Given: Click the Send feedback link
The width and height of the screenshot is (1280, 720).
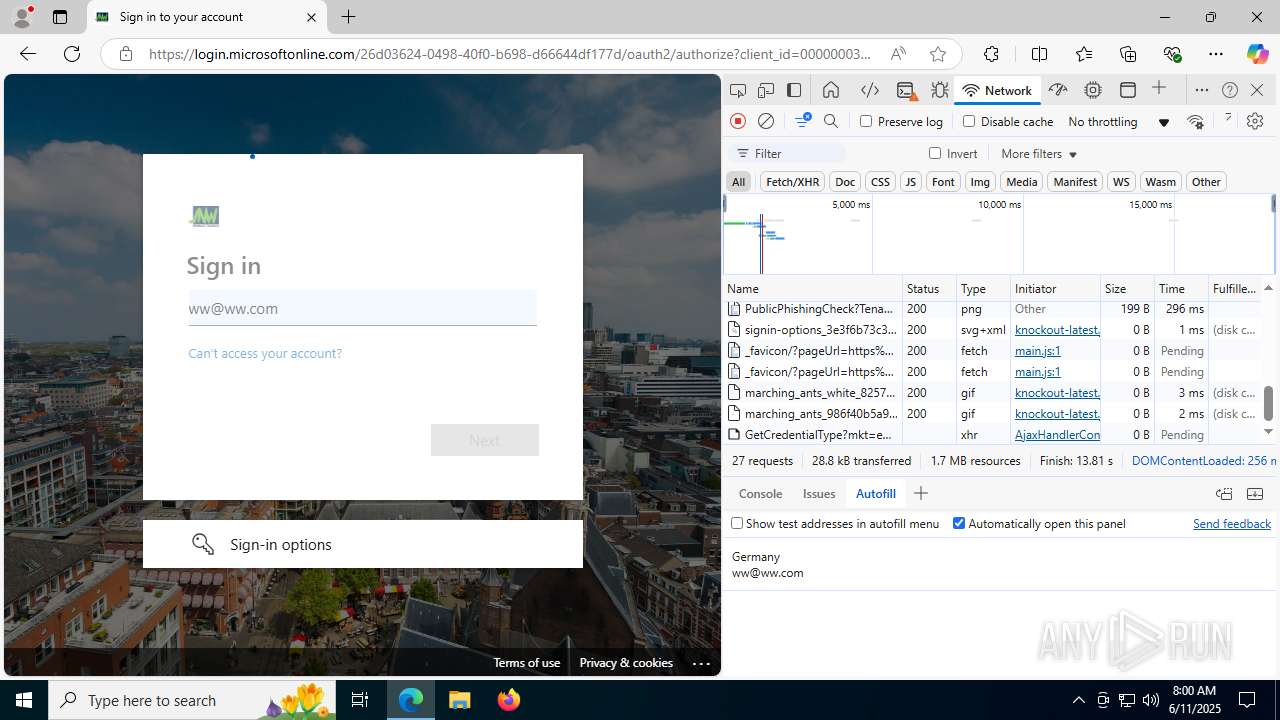Looking at the screenshot, I should [x=1232, y=523].
